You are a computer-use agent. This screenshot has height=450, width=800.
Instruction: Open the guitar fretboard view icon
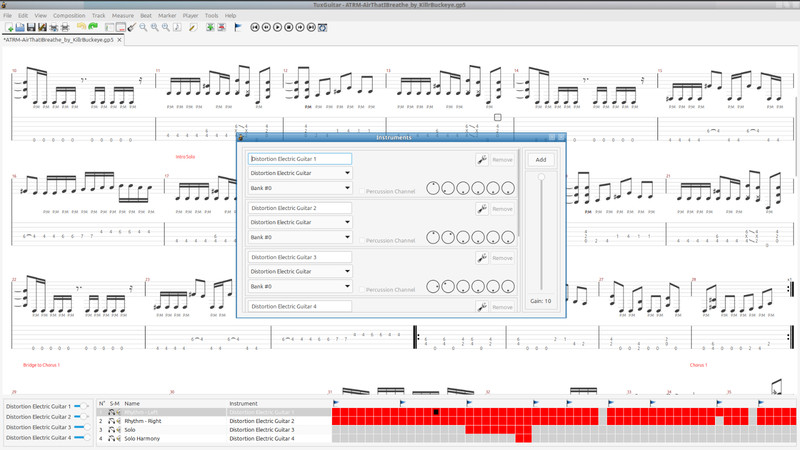coord(132,27)
